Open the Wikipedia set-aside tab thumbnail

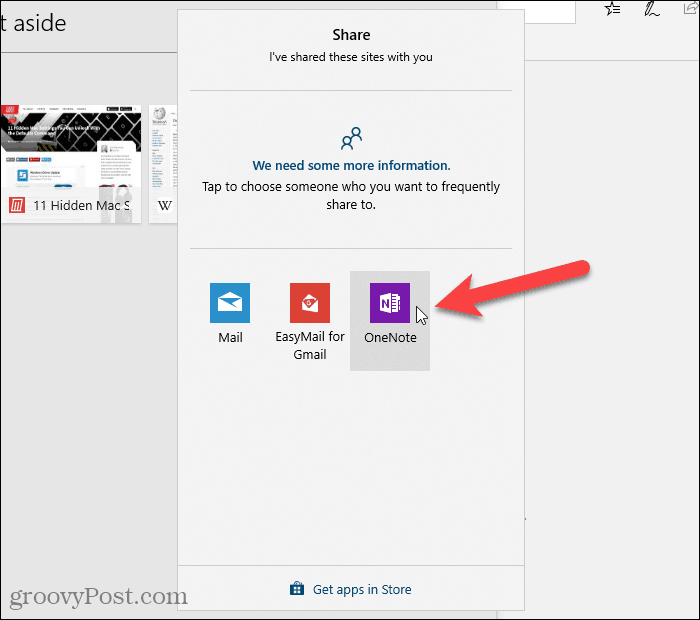point(163,164)
